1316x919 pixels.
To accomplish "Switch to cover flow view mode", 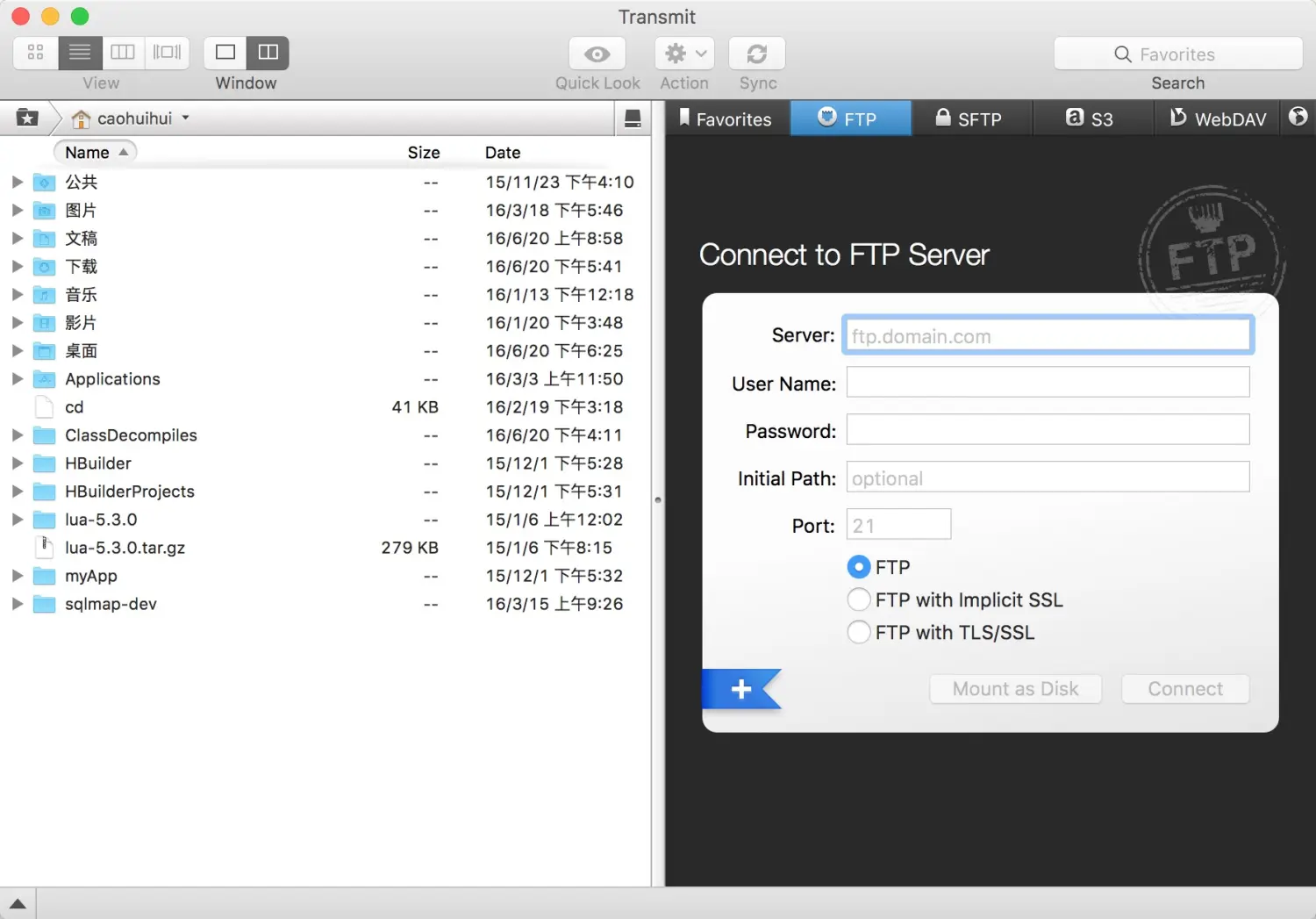I will coord(167,53).
